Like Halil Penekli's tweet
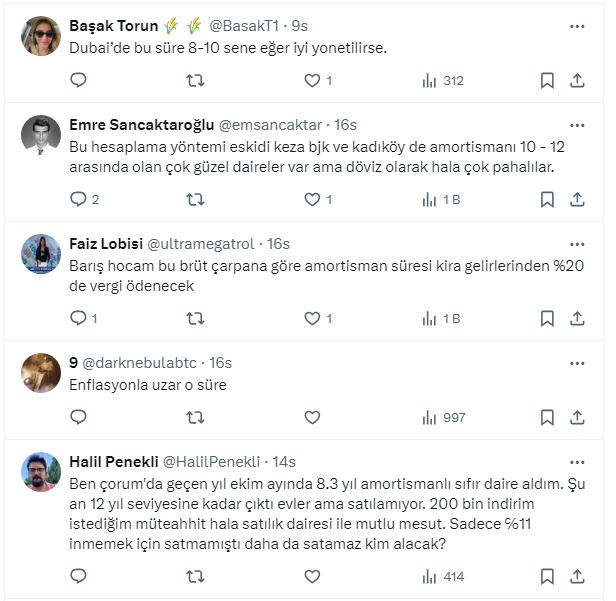Viewport: 616px width, 601px height. click(313, 576)
